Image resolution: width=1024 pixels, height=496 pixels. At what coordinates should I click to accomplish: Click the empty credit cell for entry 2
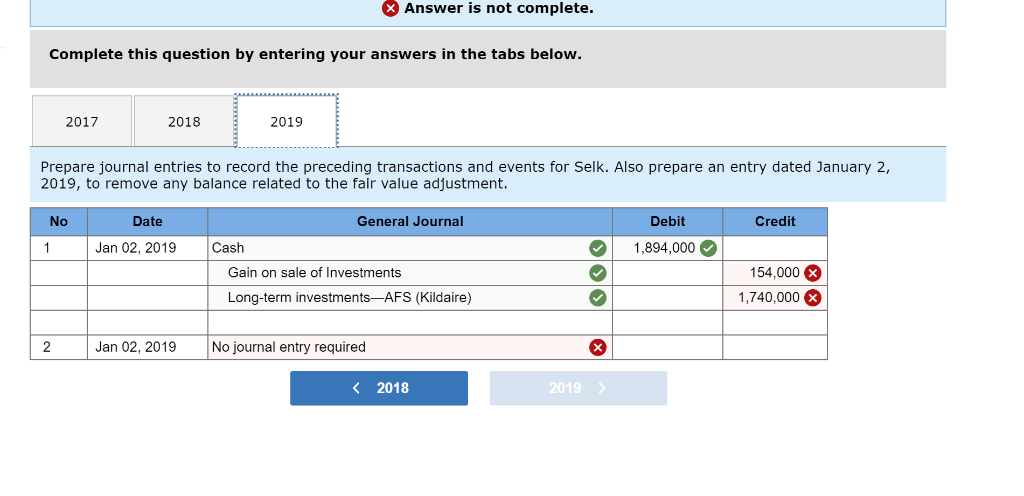click(775, 347)
